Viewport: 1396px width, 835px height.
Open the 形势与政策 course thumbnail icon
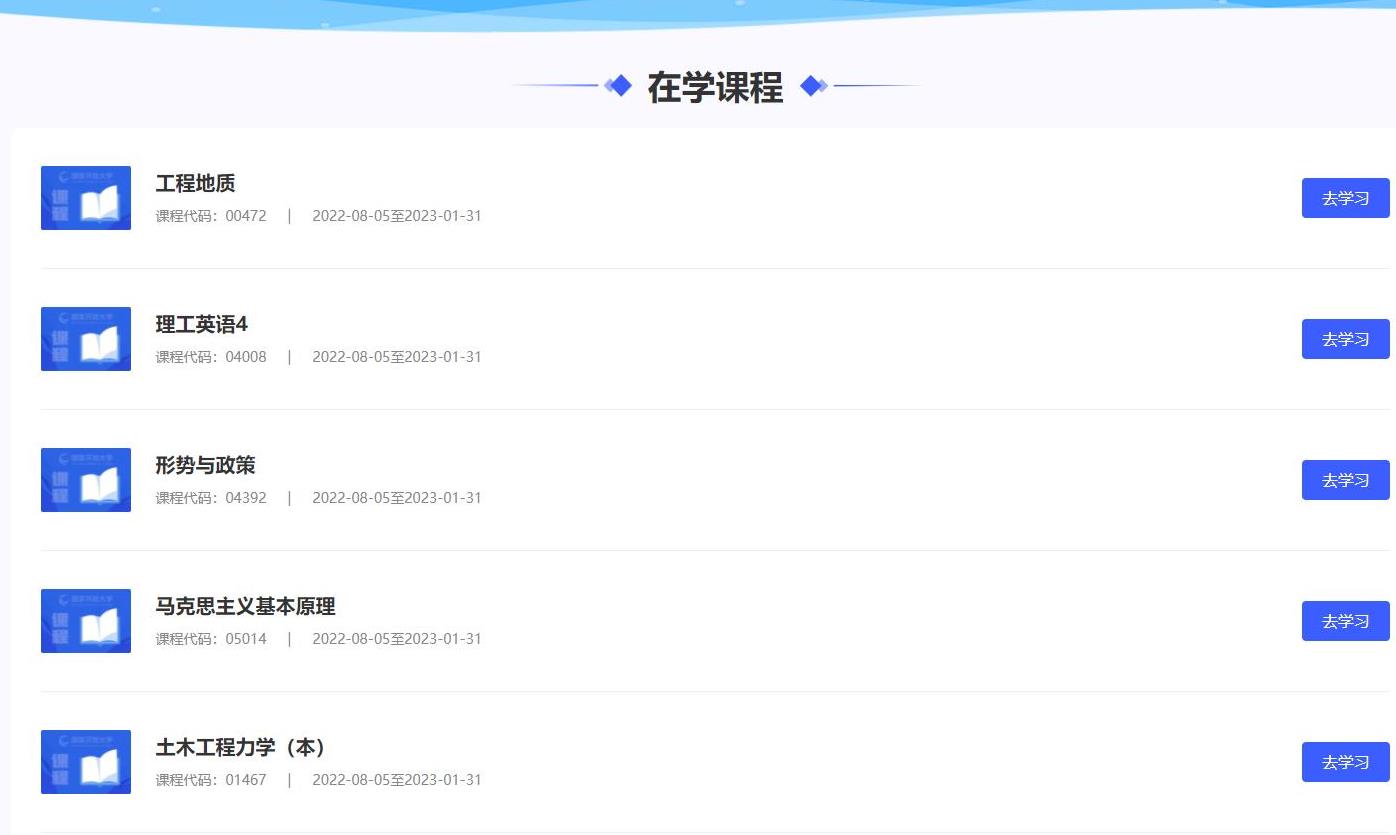pyautogui.click(x=86, y=480)
